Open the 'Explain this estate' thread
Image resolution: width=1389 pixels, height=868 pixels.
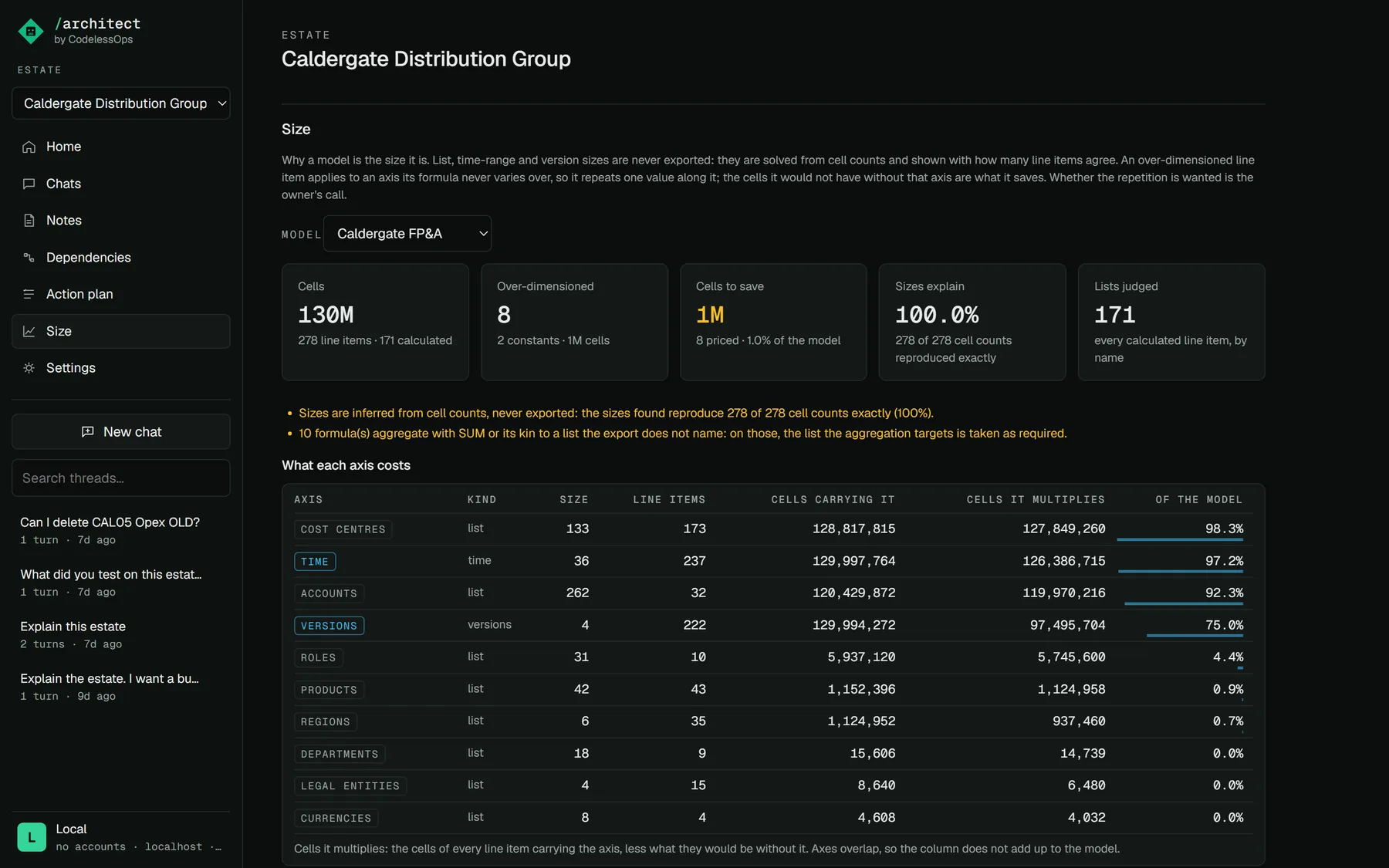point(121,634)
